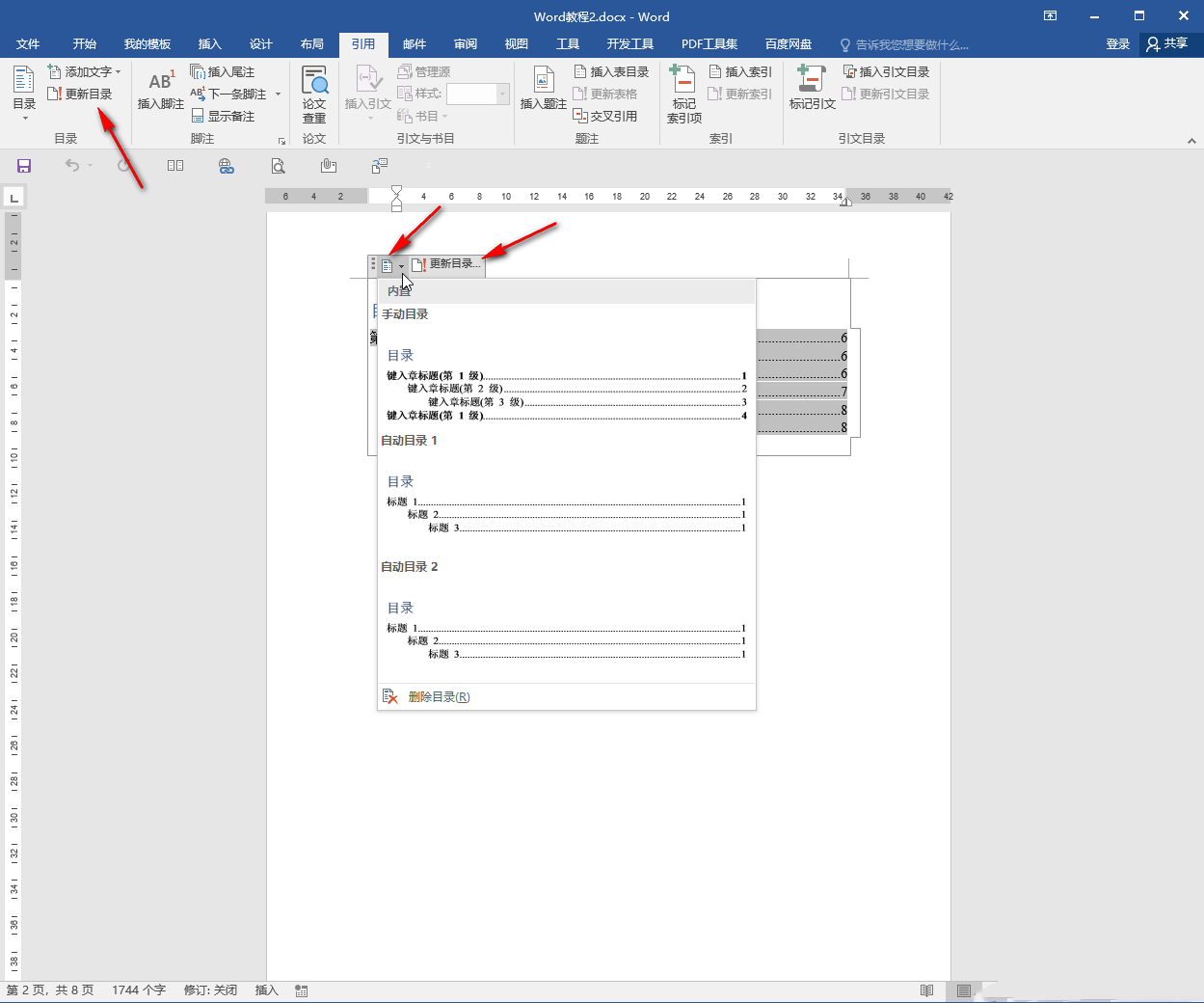
Task: Open the 脚注 group dialog launcher
Action: pyautogui.click(x=281, y=141)
